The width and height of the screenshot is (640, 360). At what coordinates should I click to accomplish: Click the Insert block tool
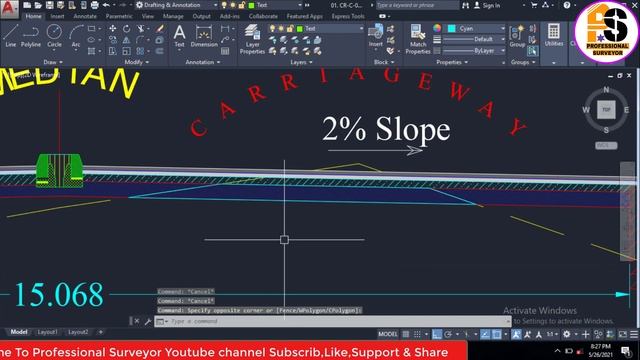click(x=376, y=35)
